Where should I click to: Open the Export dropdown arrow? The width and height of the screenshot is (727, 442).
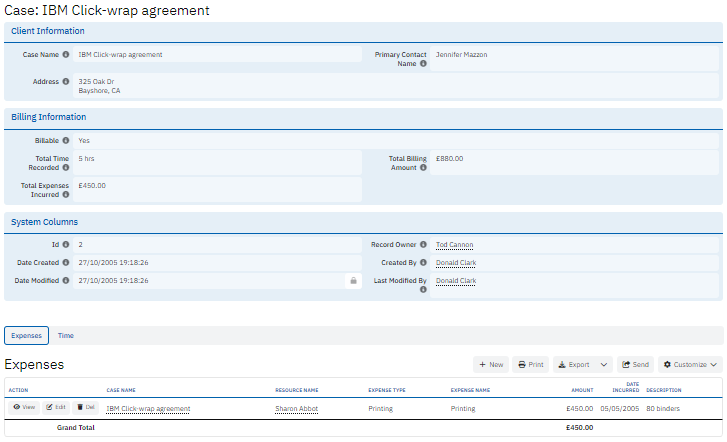(604, 365)
